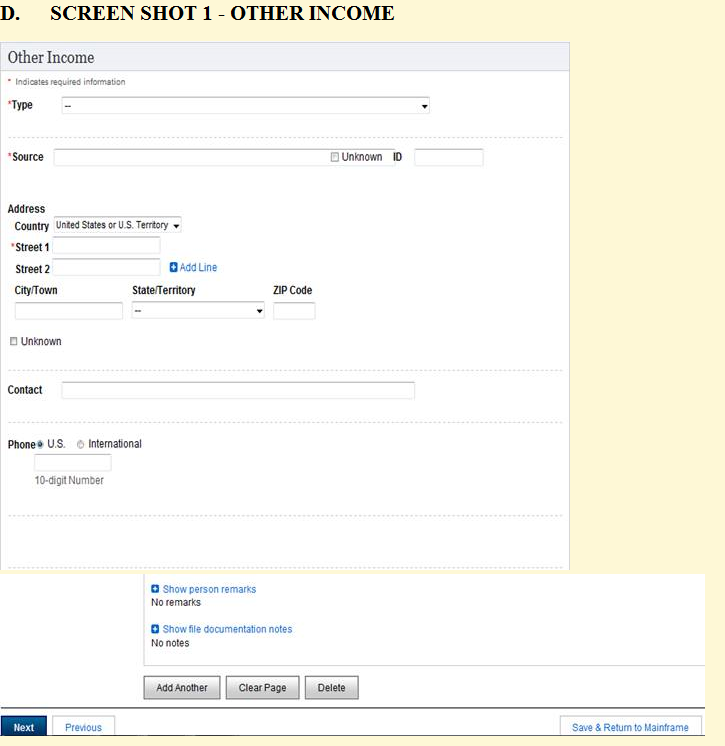Click the 'No remarks' text
The width and height of the screenshot is (725, 746).
point(176,602)
